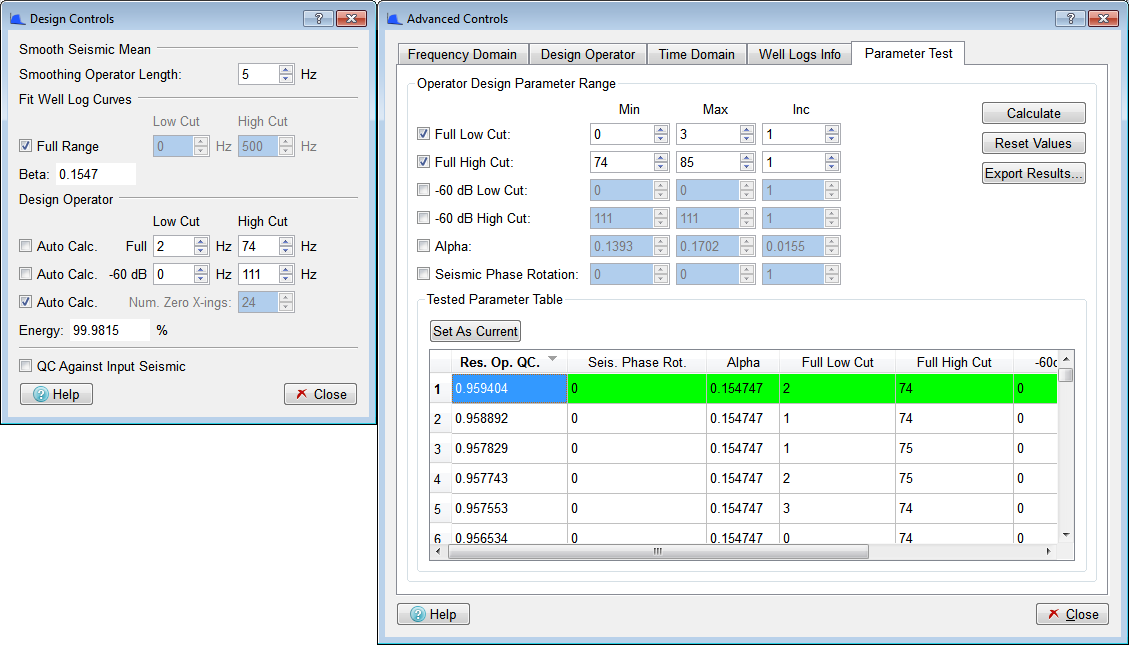The height and width of the screenshot is (645, 1129).
Task: Toggle QC Against Input Seismic
Action: tap(25, 366)
